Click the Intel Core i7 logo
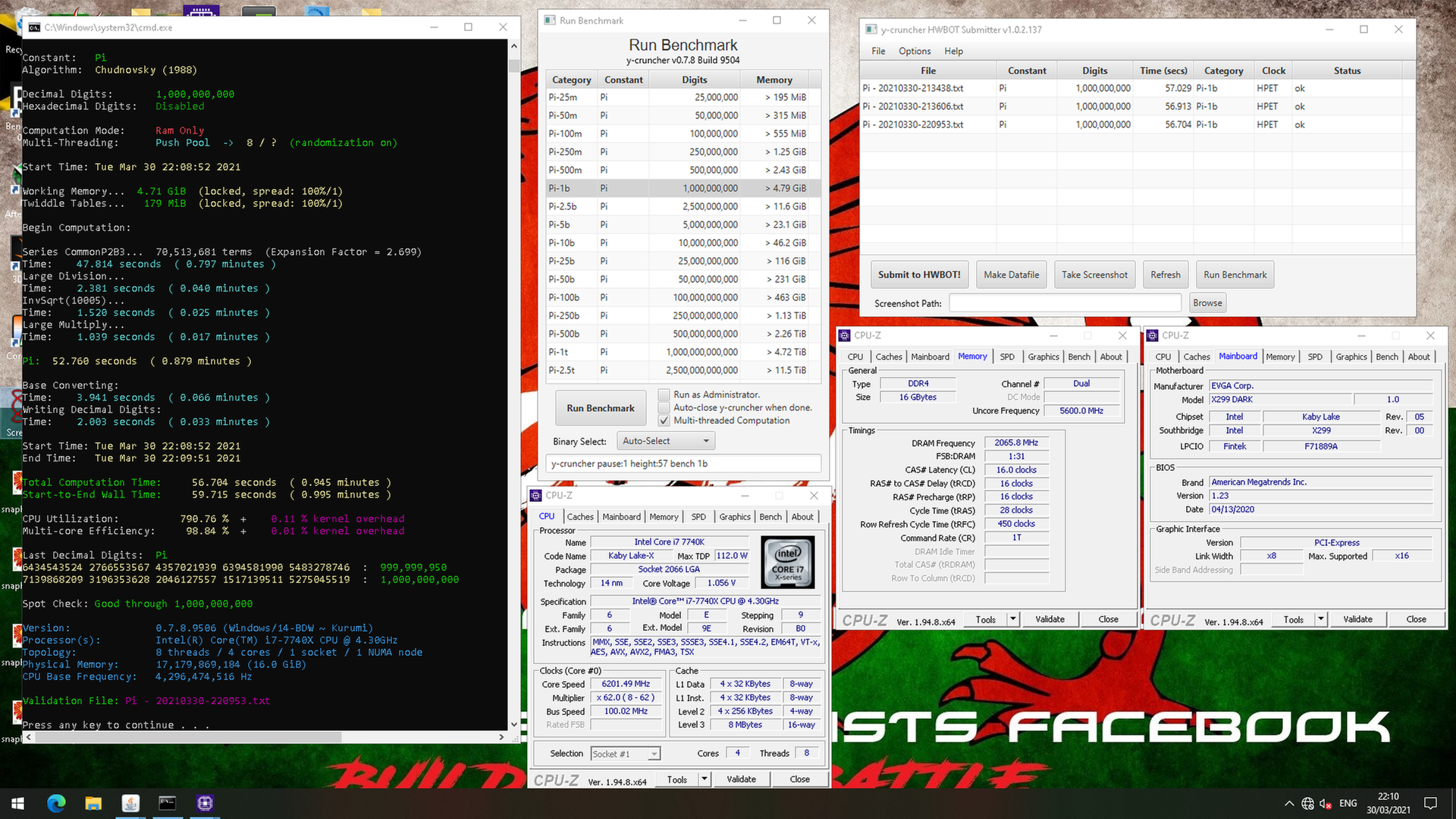1456x819 pixels. click(788, 562)
